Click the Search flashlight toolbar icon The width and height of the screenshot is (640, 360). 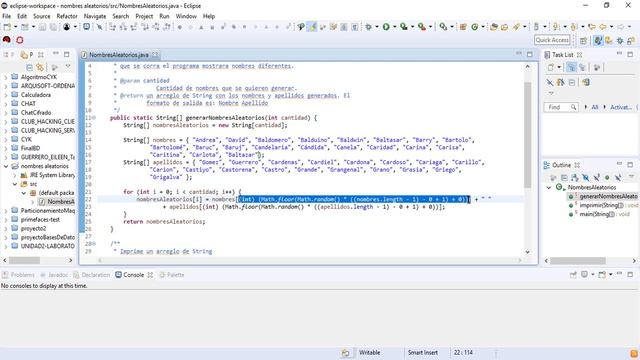pos(516,27)
